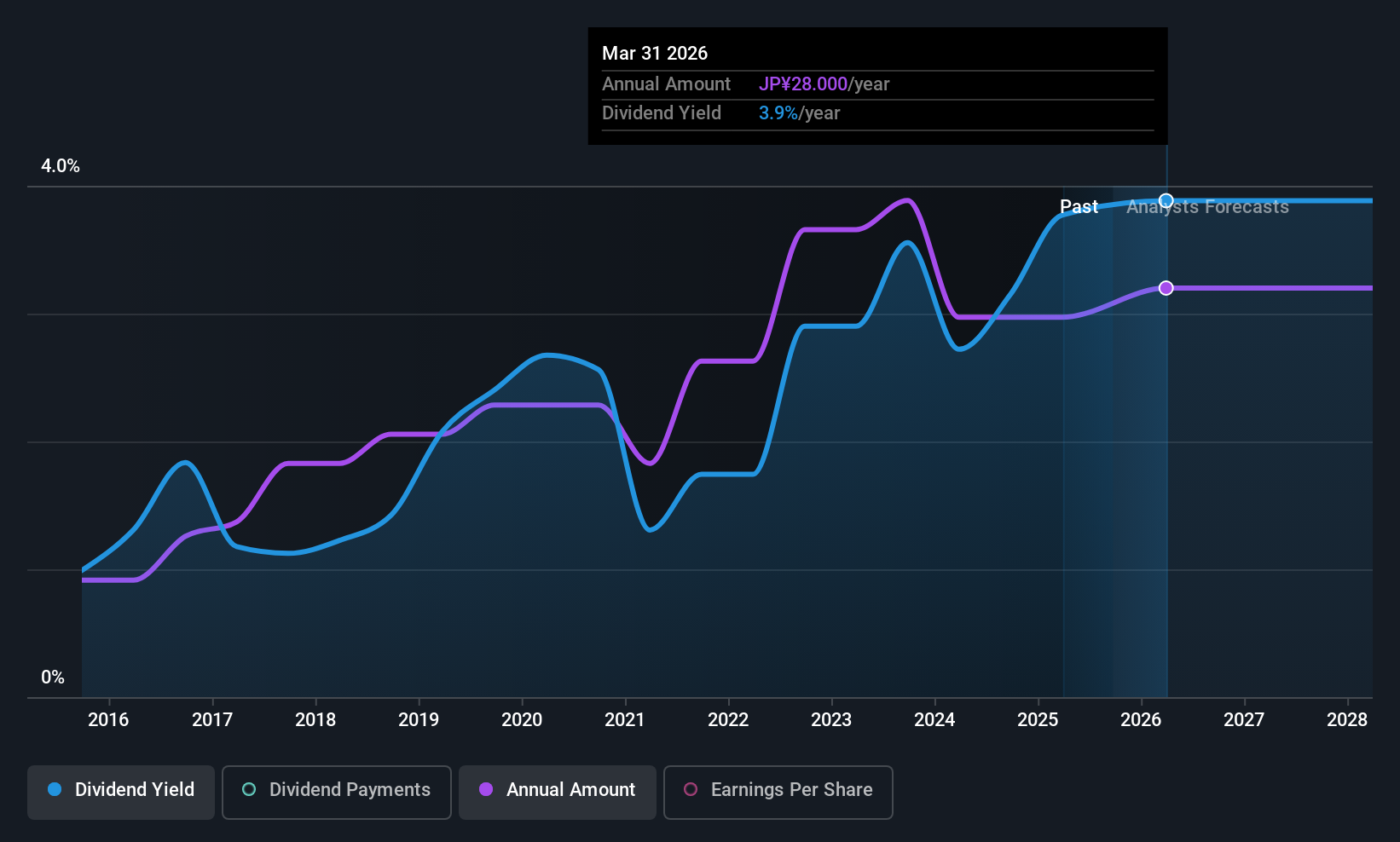Click the tooltip Annual Amount label

click(666, 84)
